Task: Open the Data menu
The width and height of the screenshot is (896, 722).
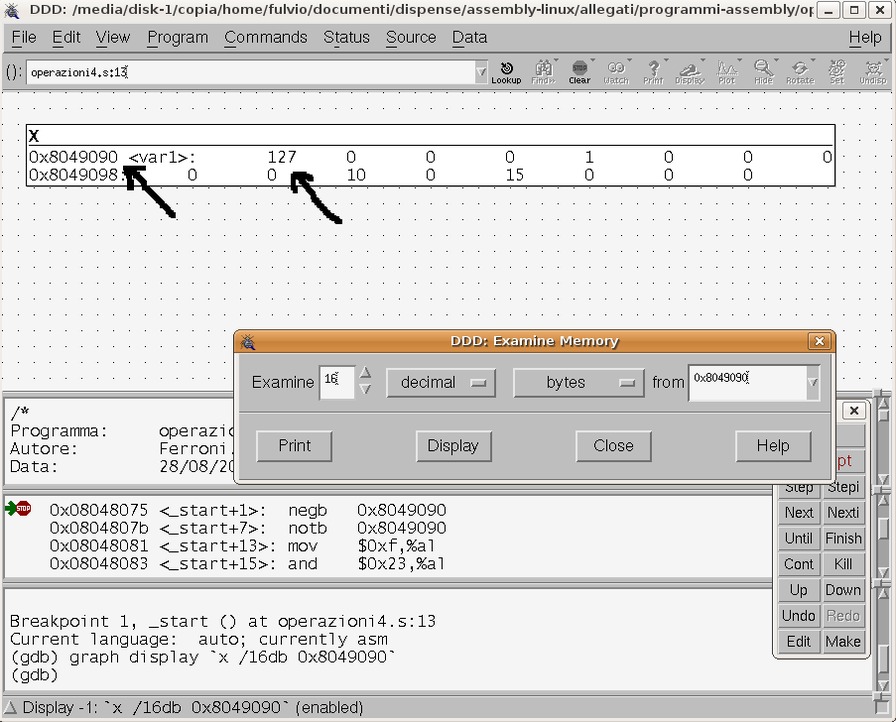Action: pyautogui.click(x=470, y=37)
